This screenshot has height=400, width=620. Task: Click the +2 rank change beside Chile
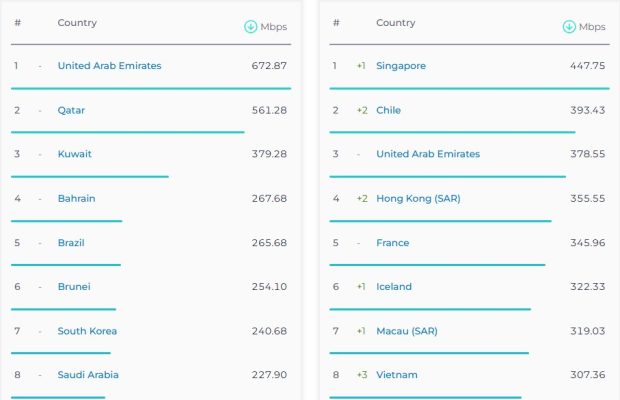point(362,110)
